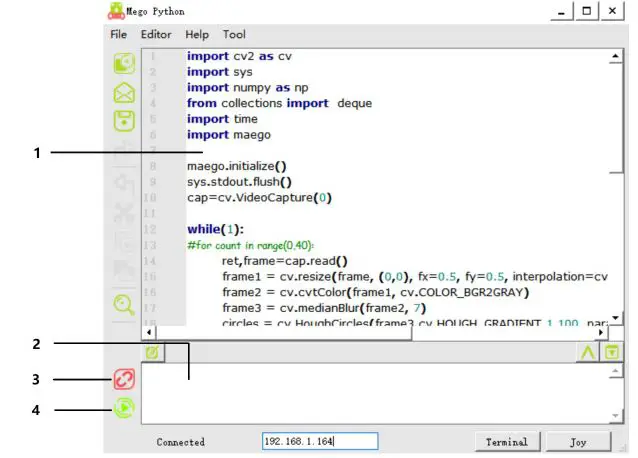638x458 pixels.
Task: Click the 'frame1 = cv.resize' code line
Action: tap(415, 277)
